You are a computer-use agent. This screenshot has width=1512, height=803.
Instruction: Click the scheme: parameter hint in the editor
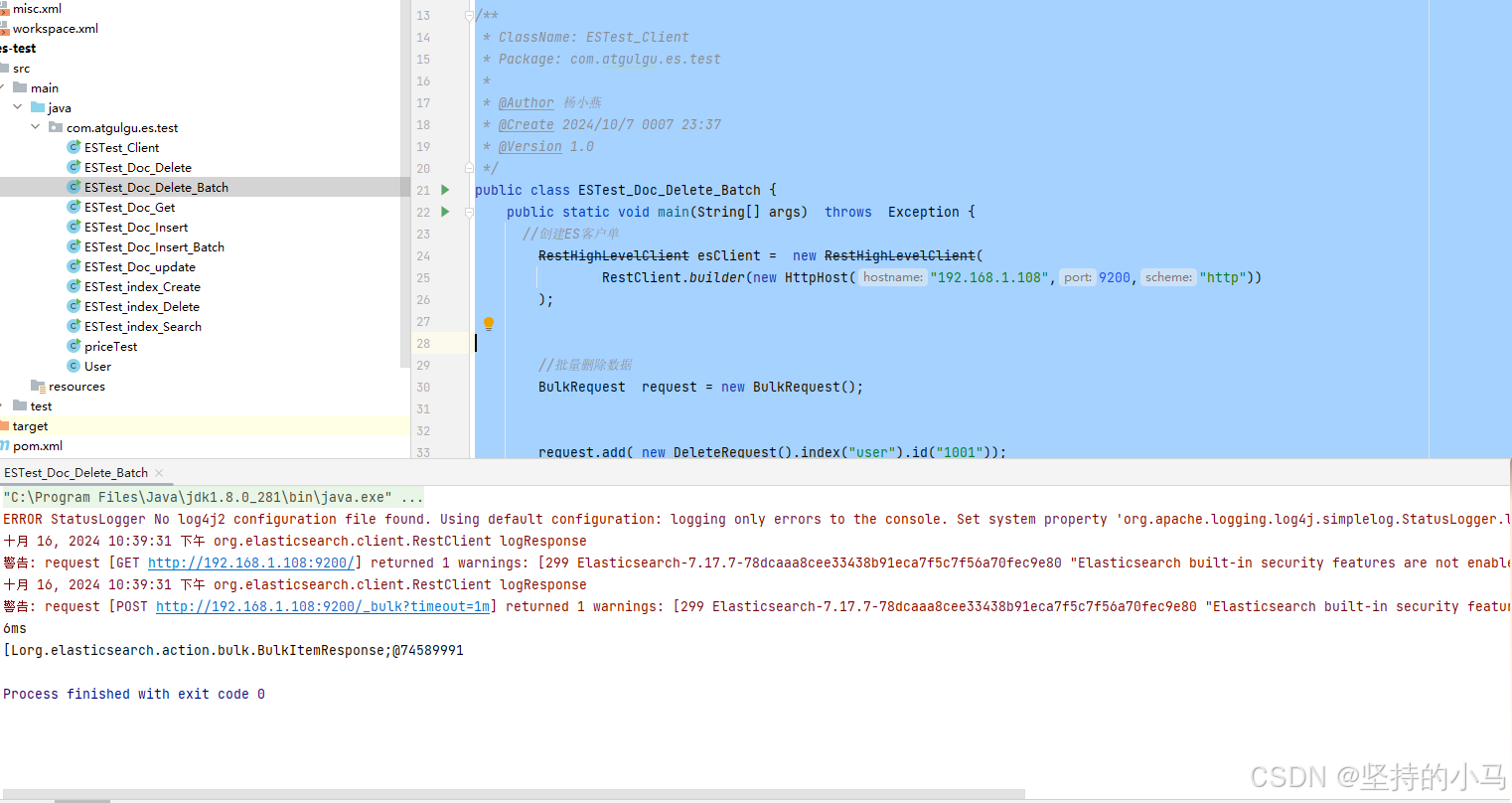pyautogui.click(x=1168, y=277)
